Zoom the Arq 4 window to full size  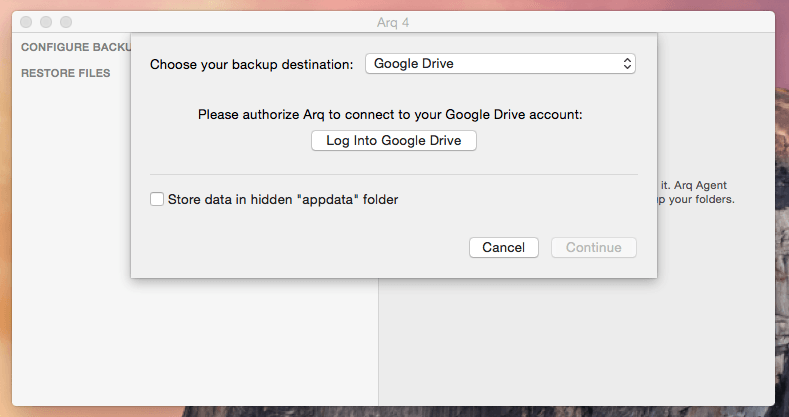click(x=66, y=22)
